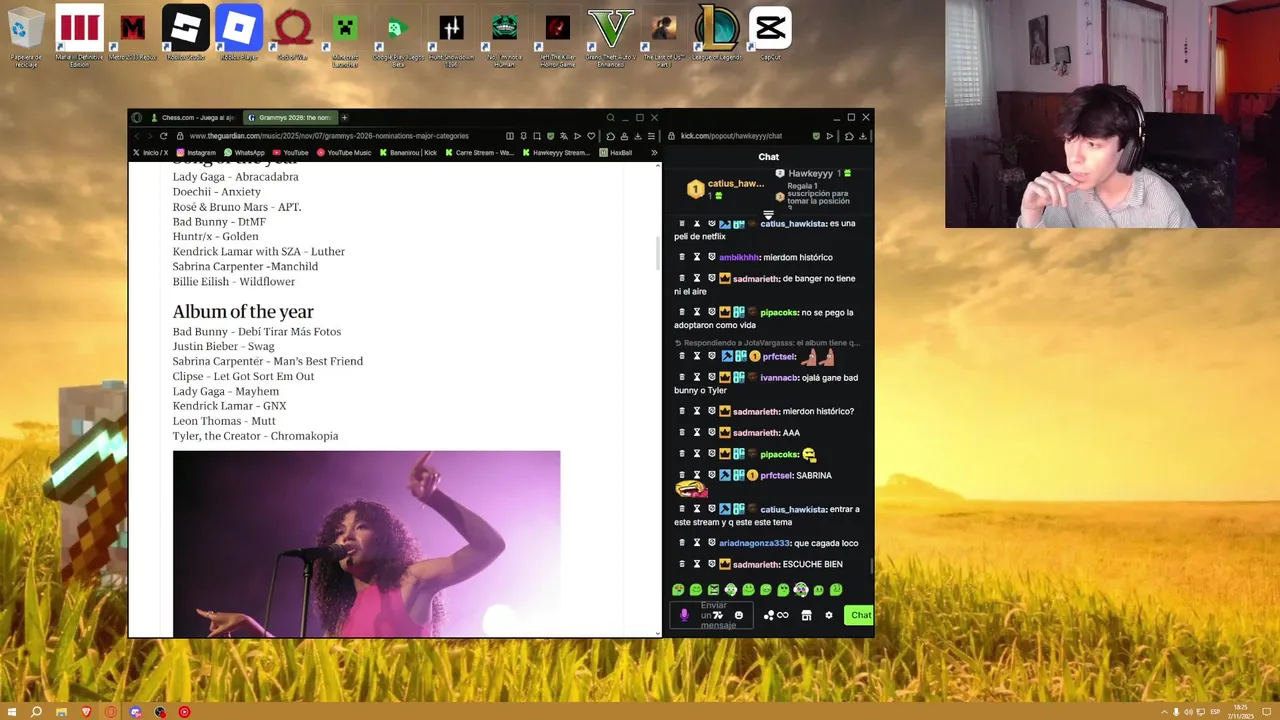Open the Bananirou | Kick bookmark
This screenshot has height=720, width=1280.
coord(408,153)
